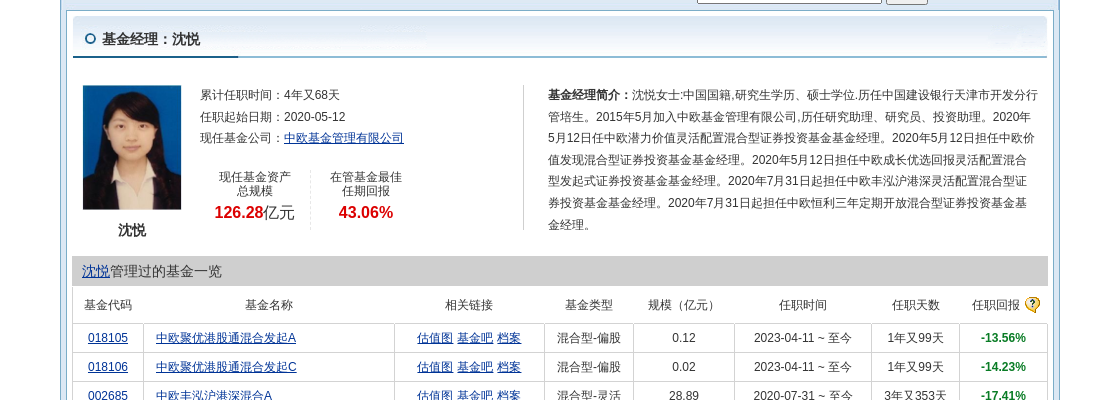Image resolution: width=1120 pixels, height=400 pixels.
Task: Click the 0.02 scale cell
Action: tap(684, 367)
